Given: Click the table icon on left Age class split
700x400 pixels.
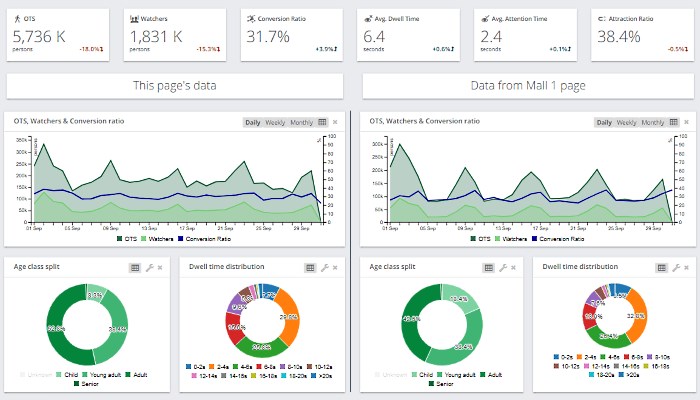Looking at the screenshot, I should coord(135,268).
